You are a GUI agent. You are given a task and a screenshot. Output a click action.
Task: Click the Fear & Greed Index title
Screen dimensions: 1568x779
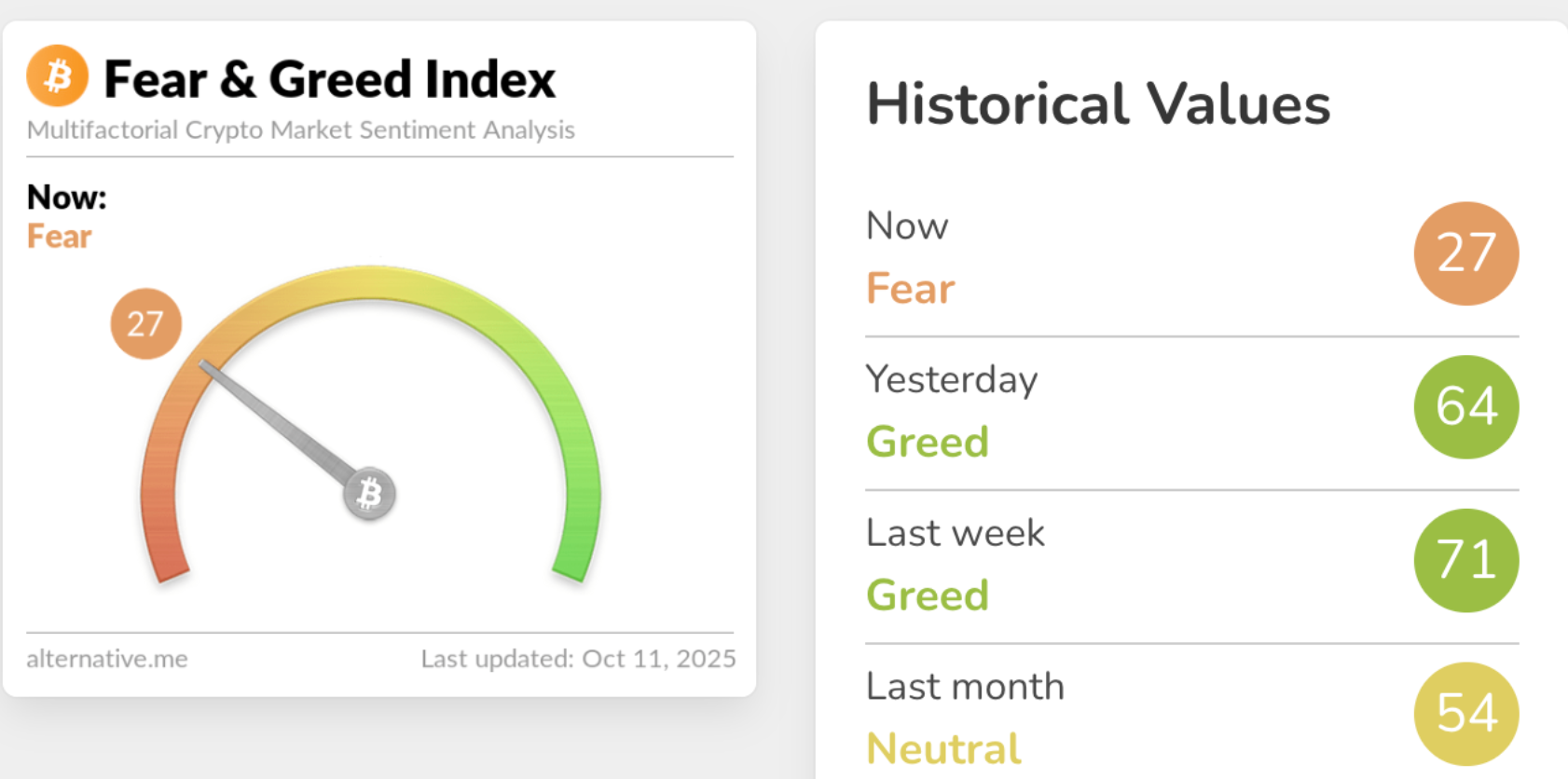[x=329, y=79]
